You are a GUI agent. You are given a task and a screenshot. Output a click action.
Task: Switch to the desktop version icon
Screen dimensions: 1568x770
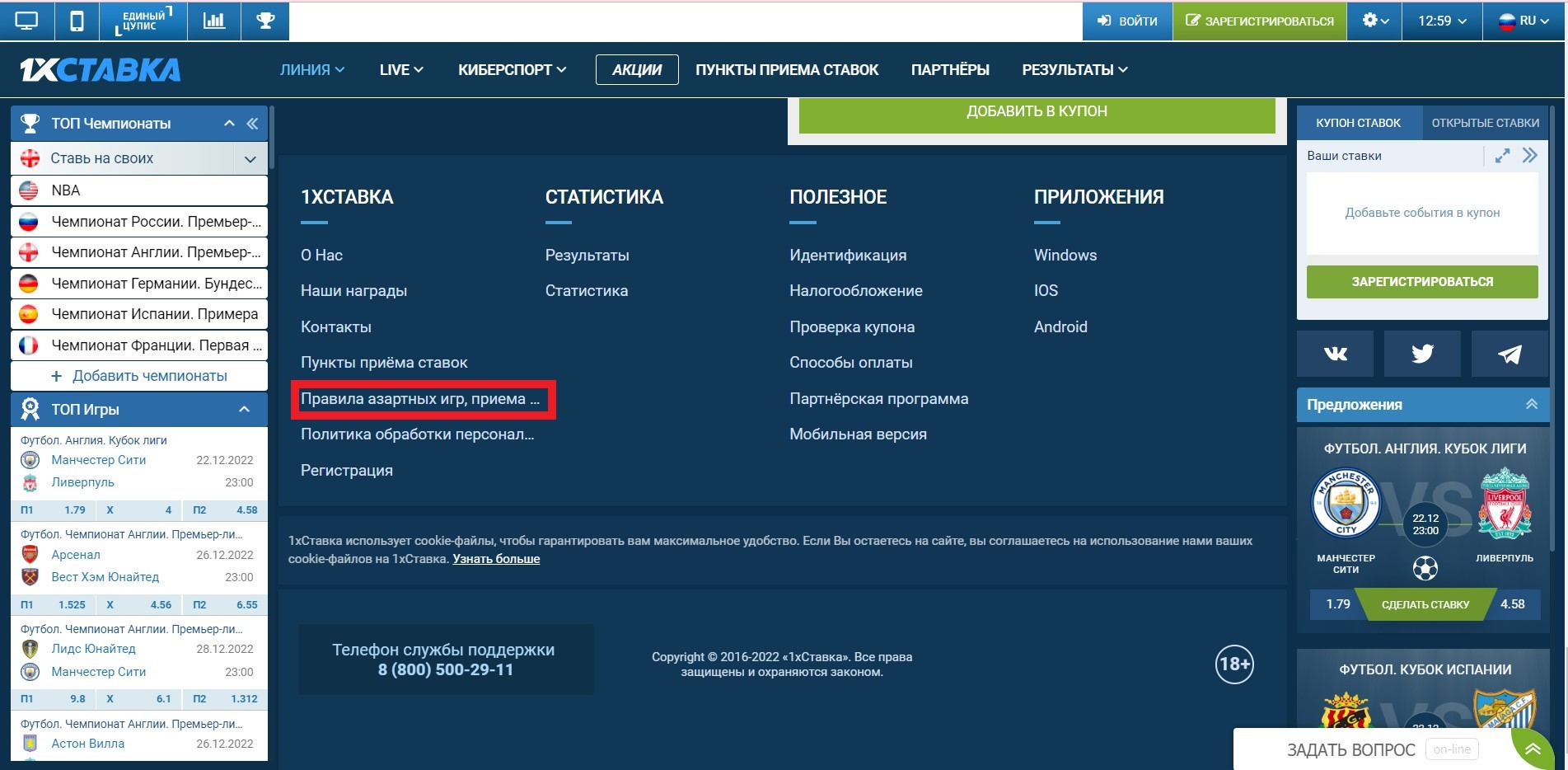(26, 21)
